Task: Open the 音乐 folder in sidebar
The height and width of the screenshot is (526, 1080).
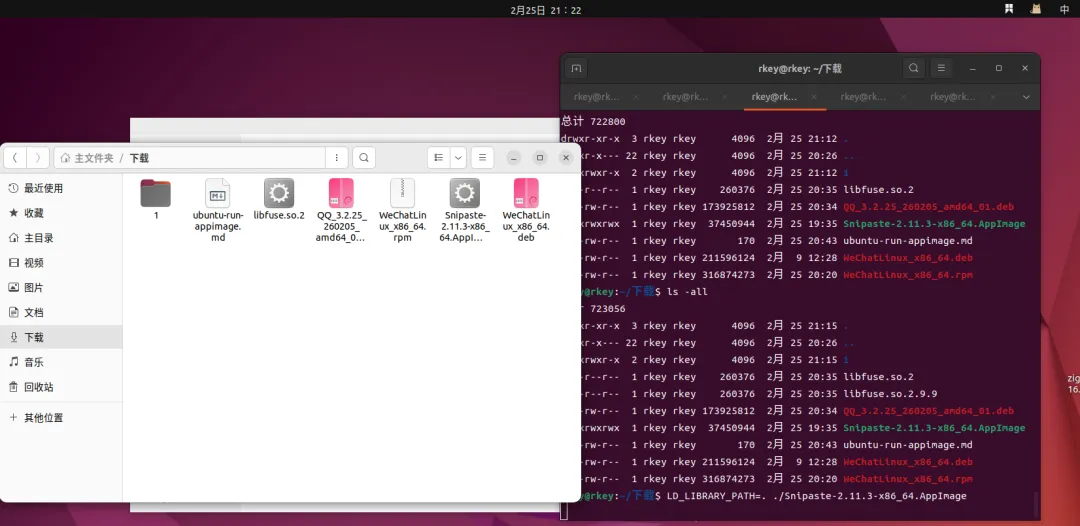Action: tap(61, 361)
